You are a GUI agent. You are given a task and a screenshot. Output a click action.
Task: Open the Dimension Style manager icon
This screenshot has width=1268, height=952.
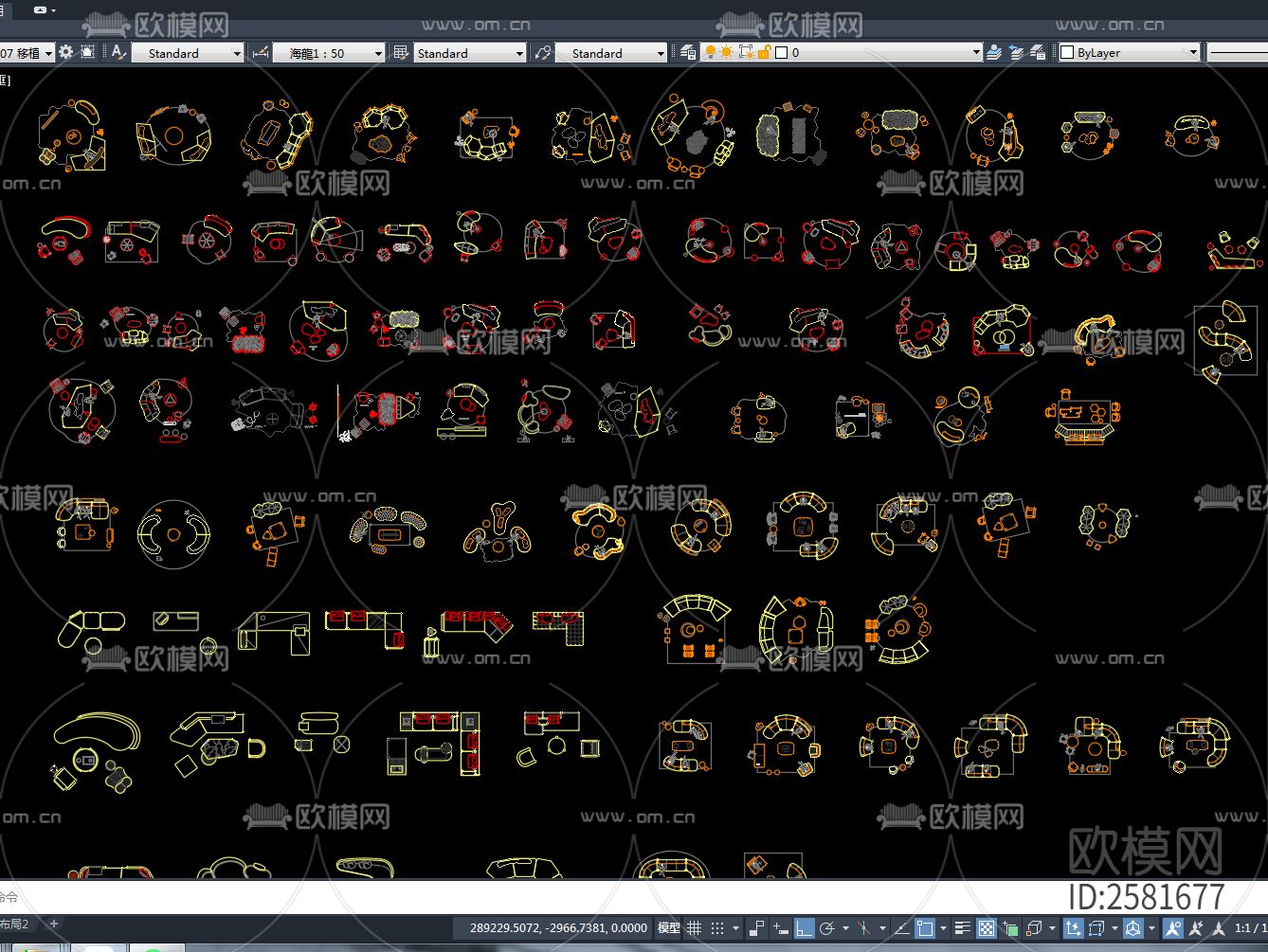[260, 53]
